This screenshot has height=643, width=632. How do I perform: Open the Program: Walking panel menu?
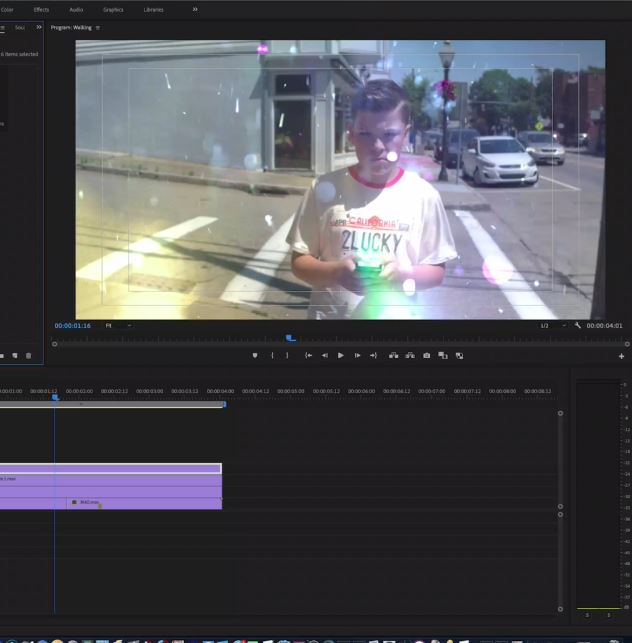[98, 28]
